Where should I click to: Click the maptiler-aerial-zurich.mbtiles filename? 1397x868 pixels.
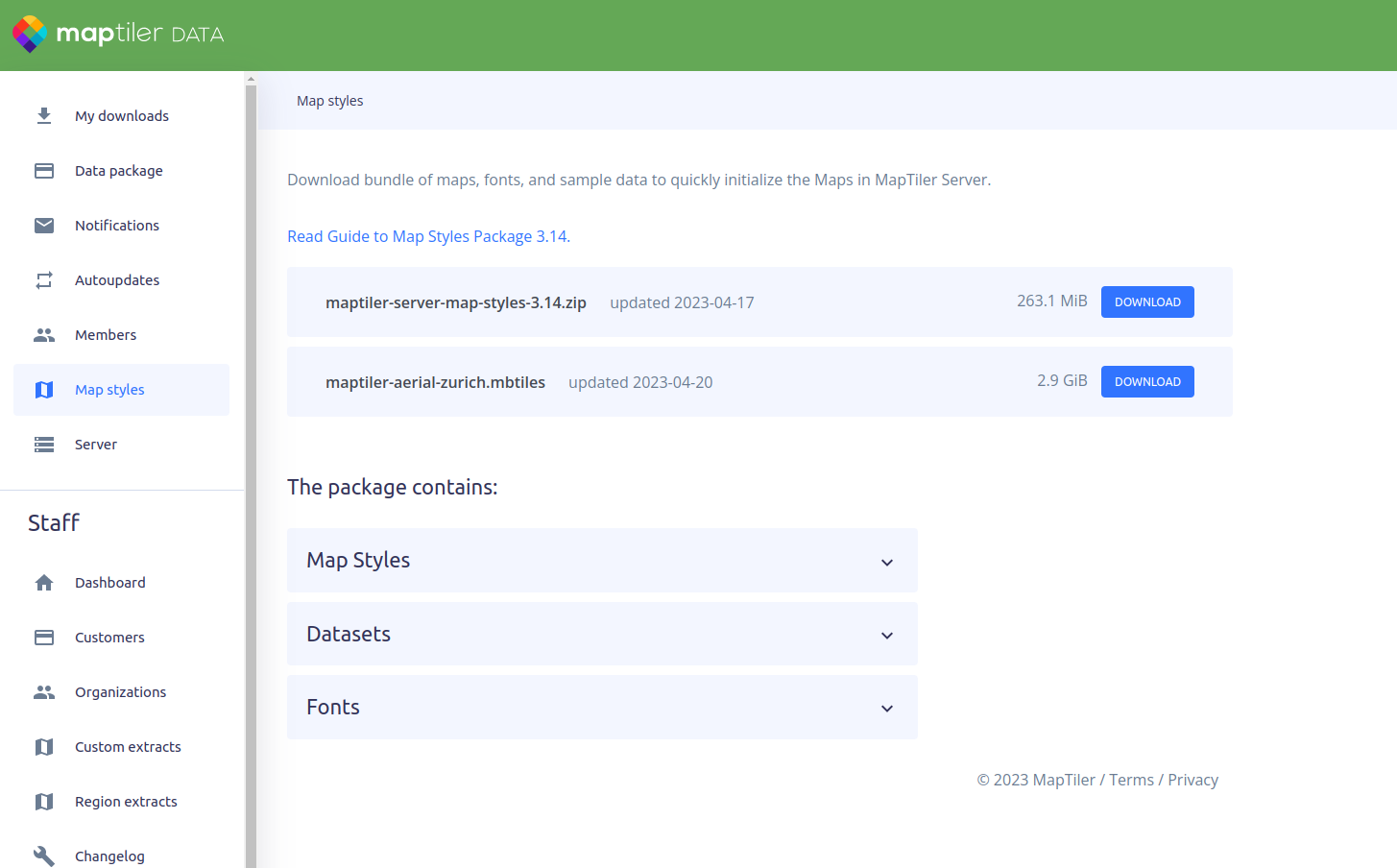(435, 382)
